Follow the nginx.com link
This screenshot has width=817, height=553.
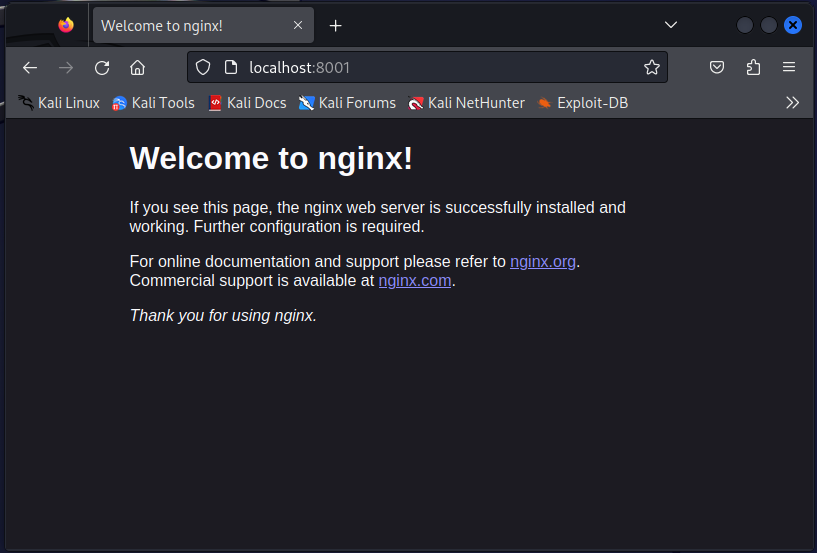[x=415, y=281]
